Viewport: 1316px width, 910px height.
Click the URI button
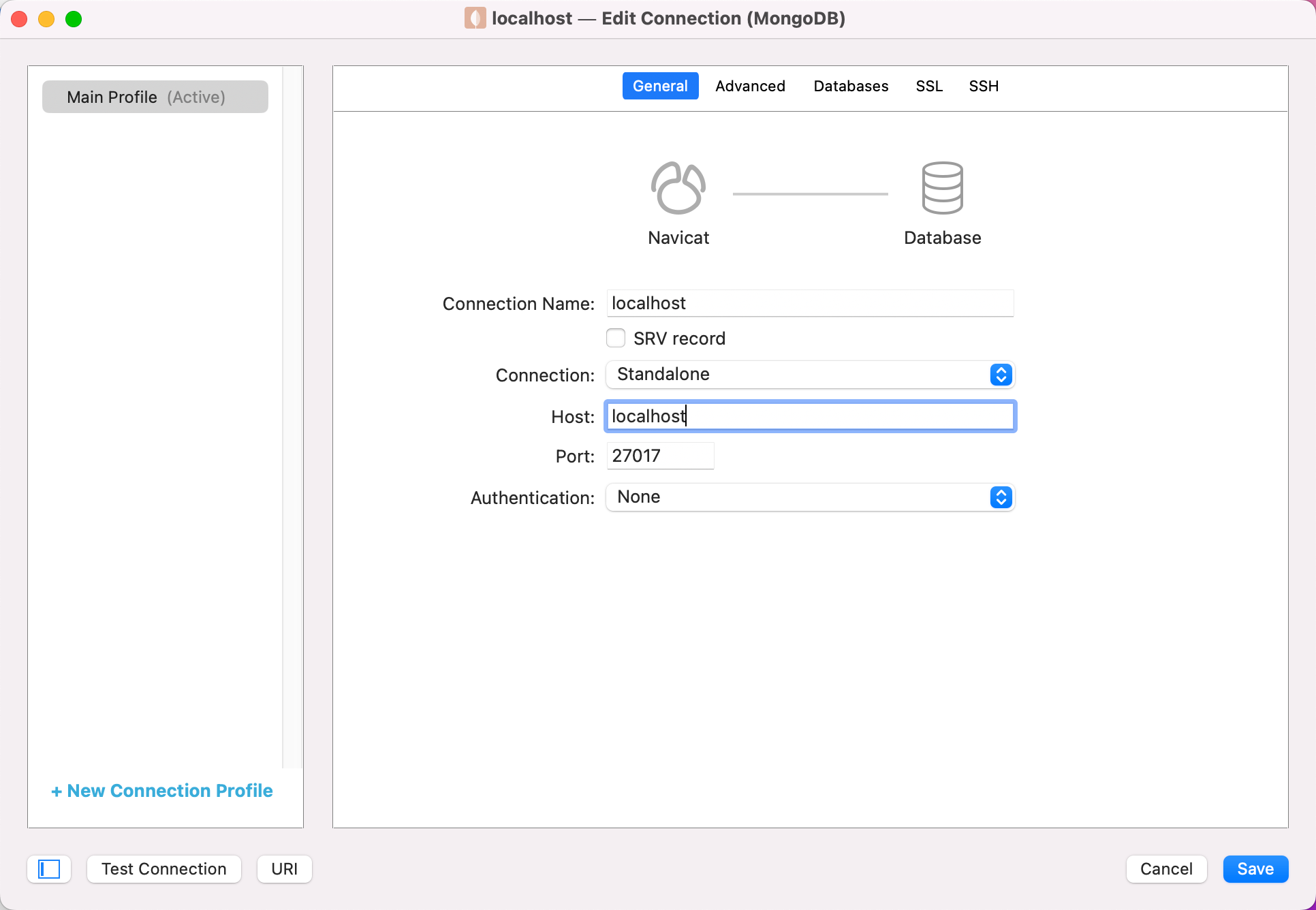point(284,869)
